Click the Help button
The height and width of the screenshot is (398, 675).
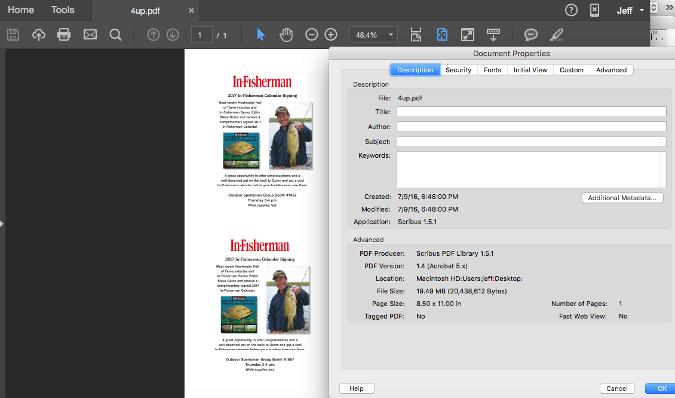[x=356, y=389]
